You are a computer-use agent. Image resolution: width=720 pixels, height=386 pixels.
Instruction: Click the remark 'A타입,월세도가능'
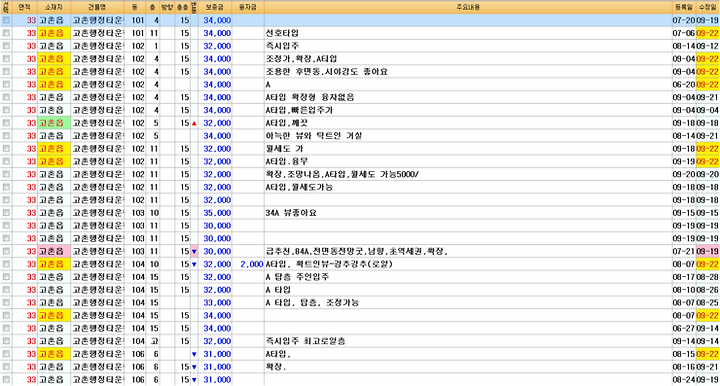299,187
